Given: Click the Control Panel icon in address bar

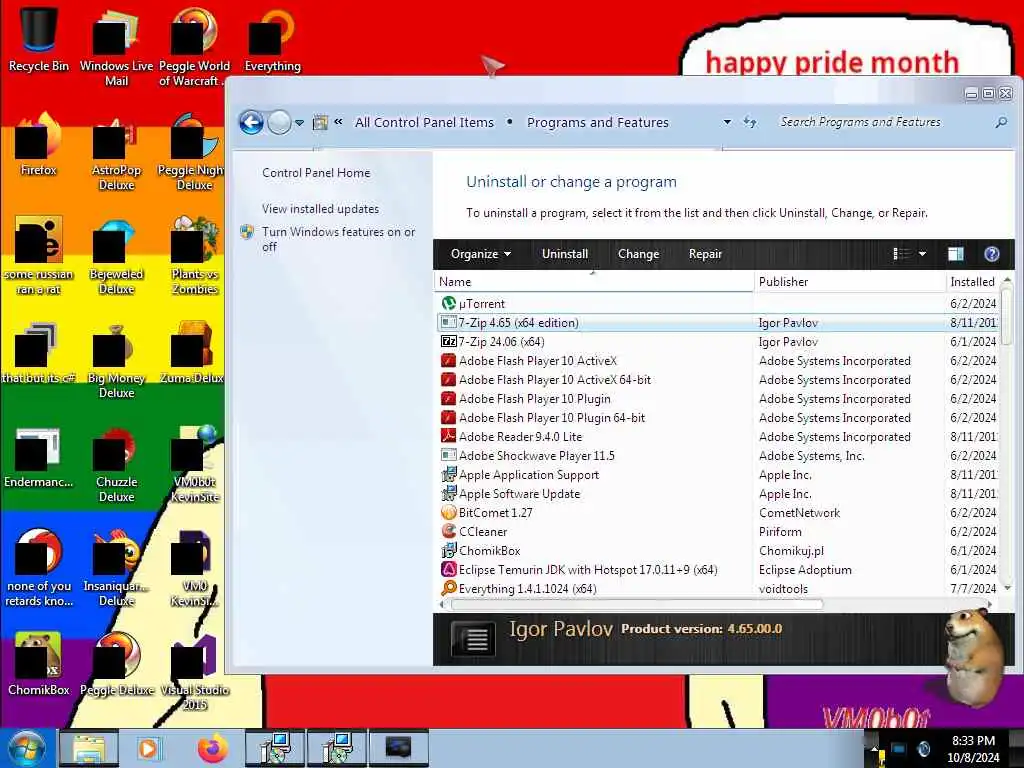Looking at the screenshot, I should (320, 122).
